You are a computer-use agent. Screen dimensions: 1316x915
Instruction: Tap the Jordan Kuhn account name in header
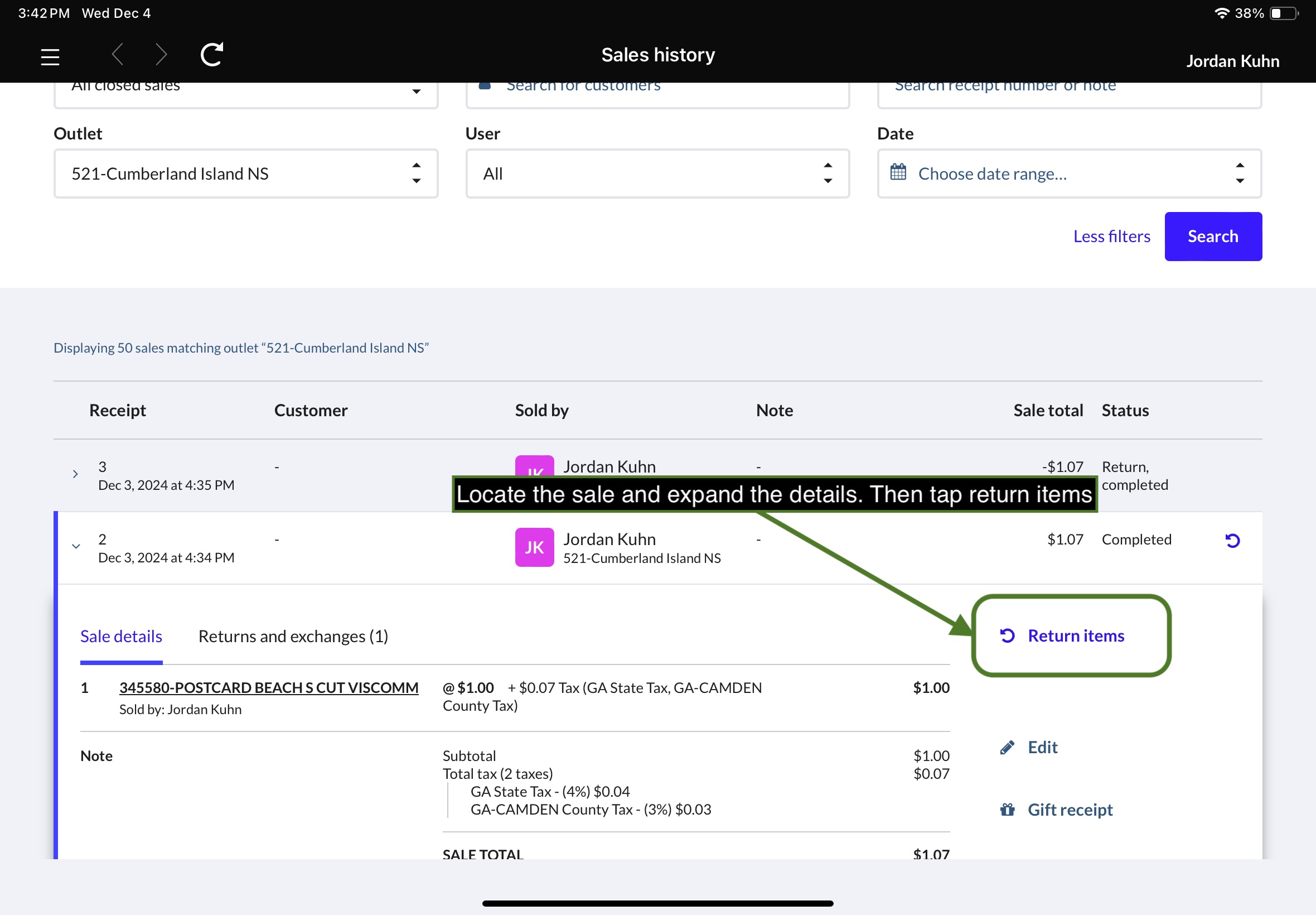pyautogui.click(x=1232, y=61)
